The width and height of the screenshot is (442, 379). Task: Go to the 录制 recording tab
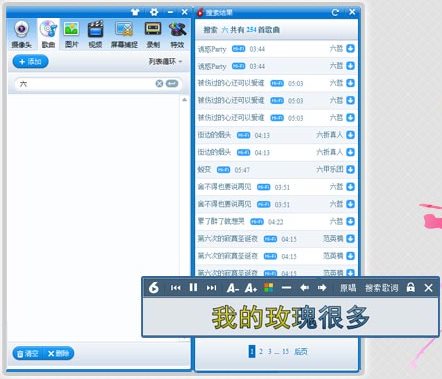(x=153, y=34)
